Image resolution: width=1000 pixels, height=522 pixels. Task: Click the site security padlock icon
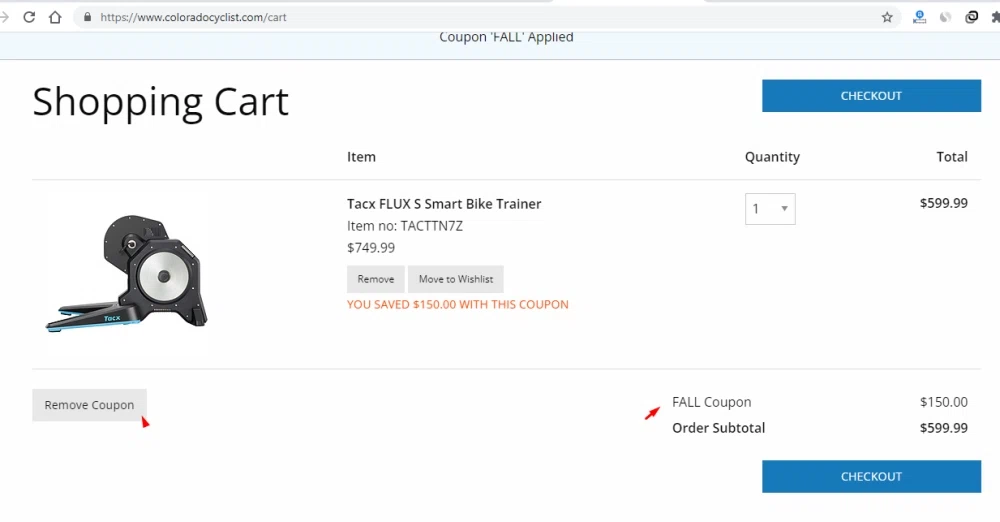87,17
